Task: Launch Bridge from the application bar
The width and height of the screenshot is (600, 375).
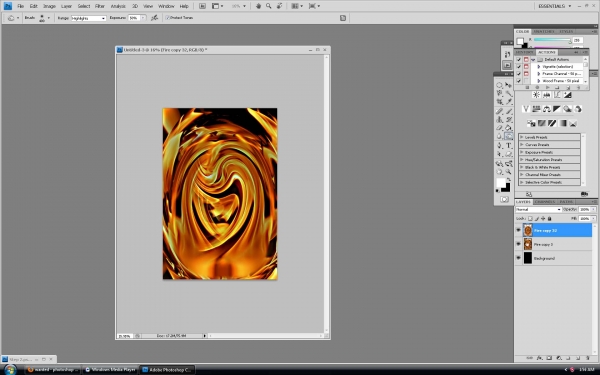Action: (x=202, y=6)
